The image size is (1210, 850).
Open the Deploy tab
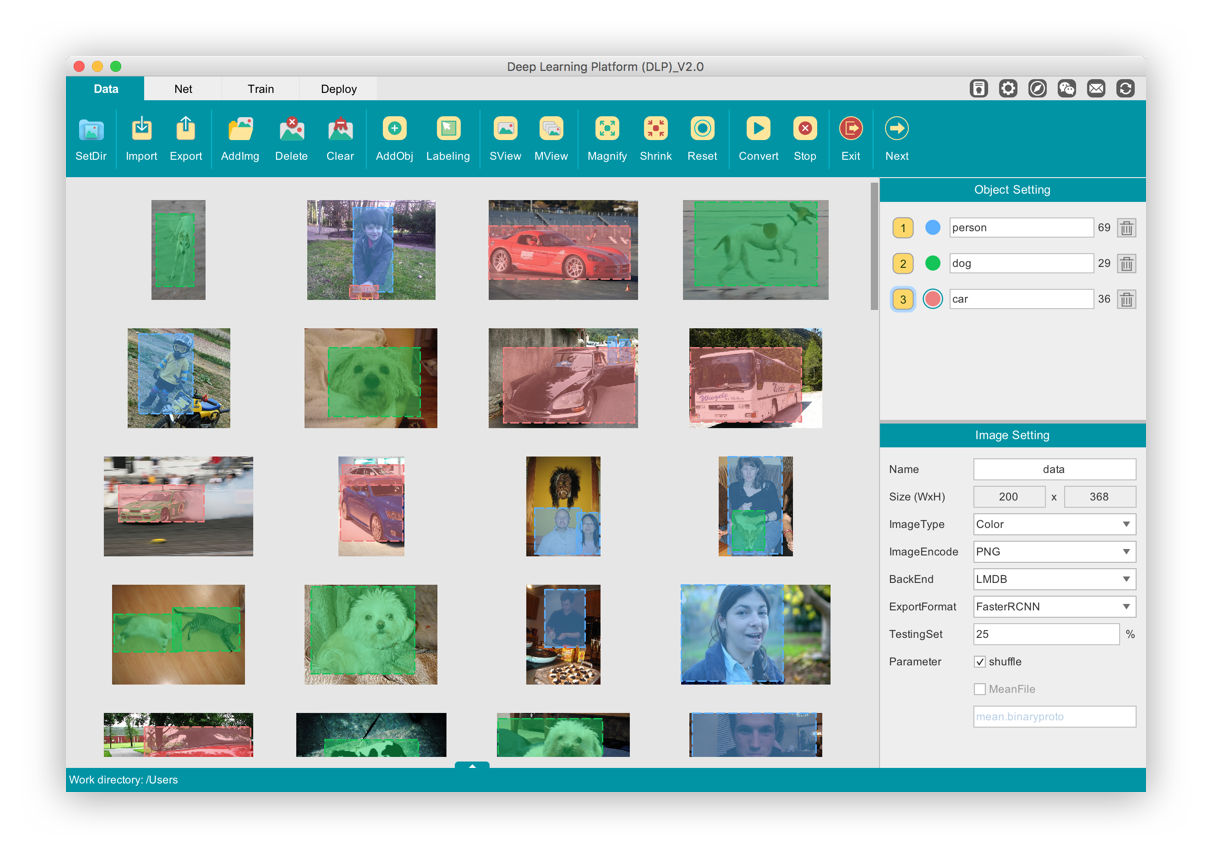(339, 89)
